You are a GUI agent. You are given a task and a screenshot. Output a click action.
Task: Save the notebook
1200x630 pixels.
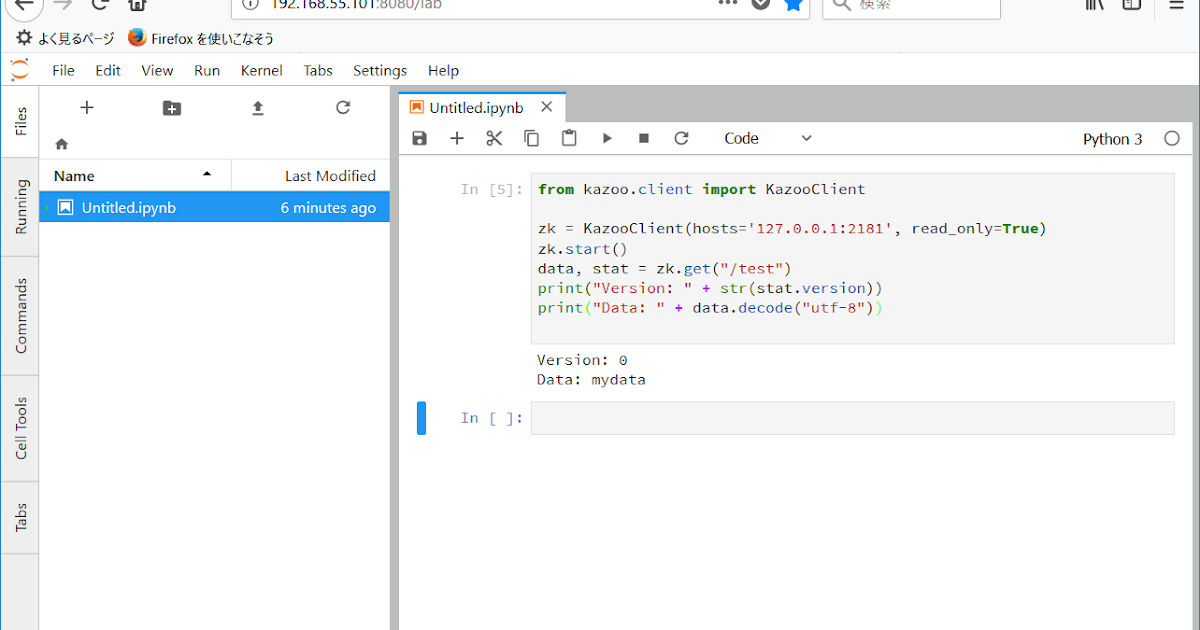click(x=419, y=138)
